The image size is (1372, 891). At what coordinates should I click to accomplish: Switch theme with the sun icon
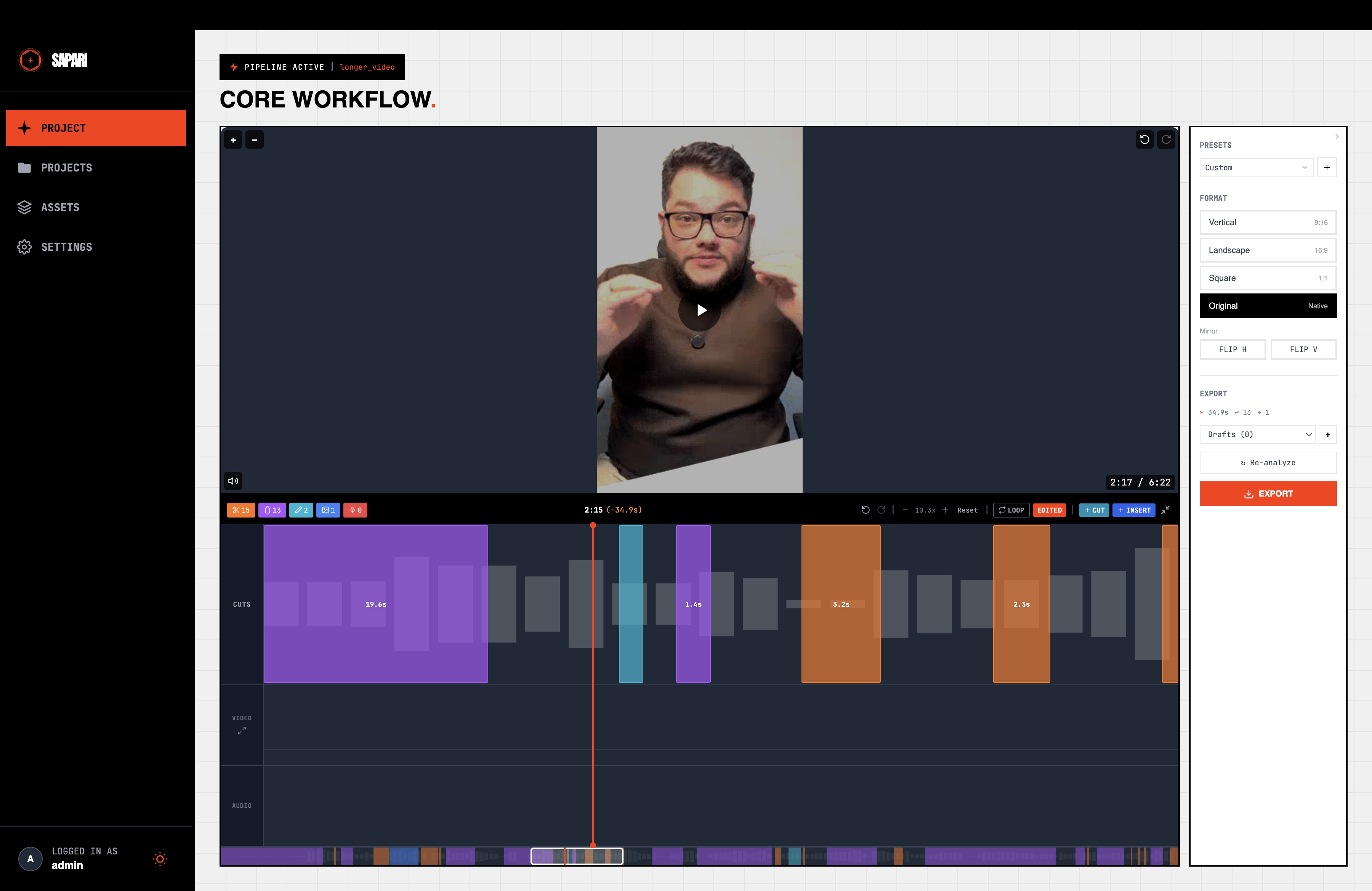click(160, 859)
